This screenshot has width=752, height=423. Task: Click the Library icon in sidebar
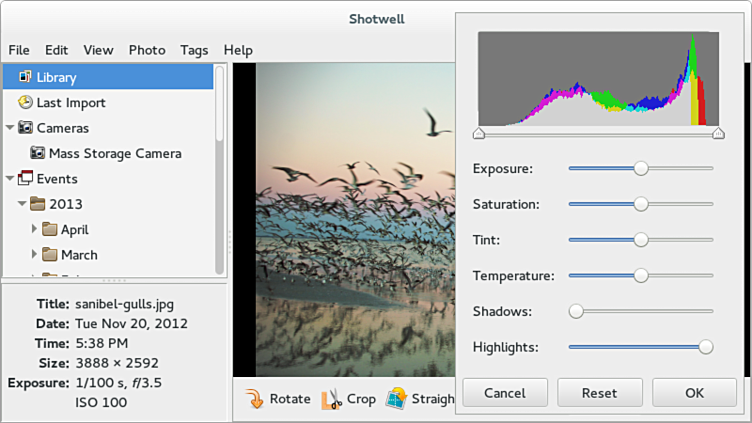[25, 77]
